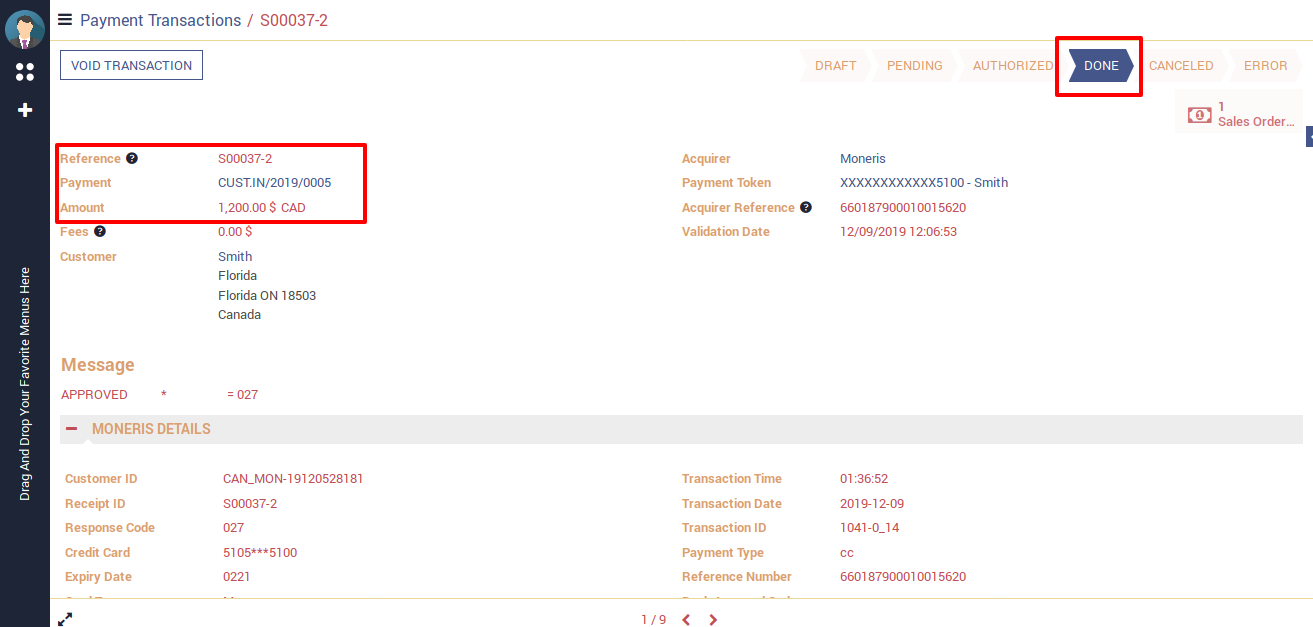Open the Moneris acquirer link

862,158
